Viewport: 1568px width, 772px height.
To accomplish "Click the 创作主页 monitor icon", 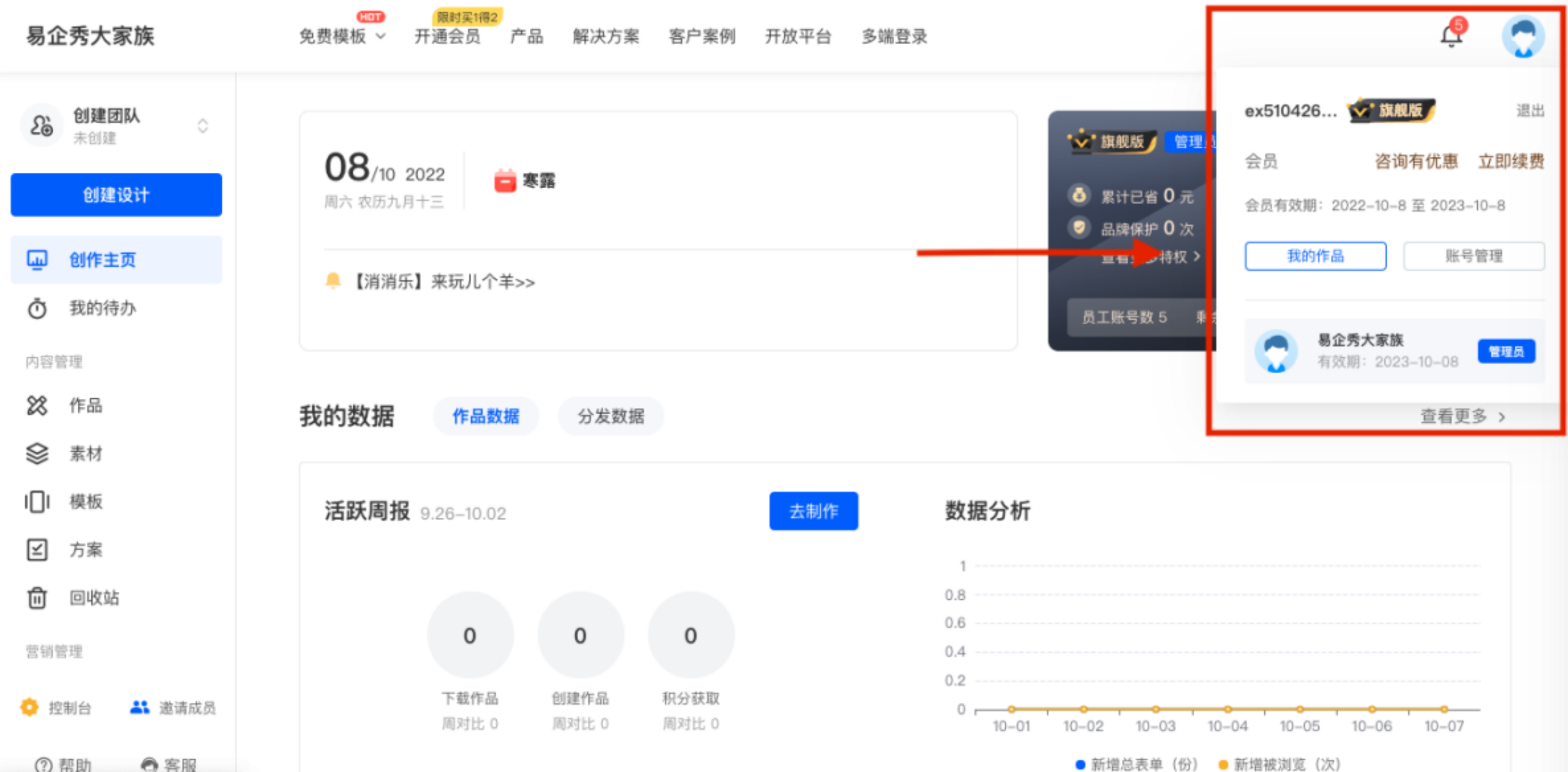I will click(x=37, y=260).
